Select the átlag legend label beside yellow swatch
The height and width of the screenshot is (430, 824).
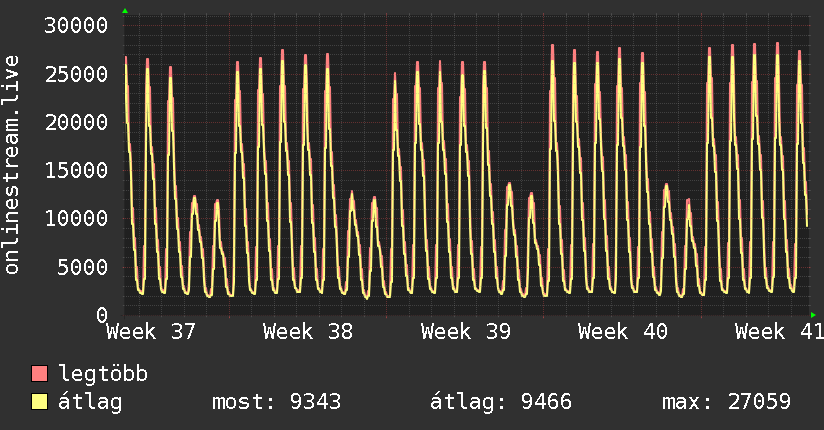(x=90, y=402)
